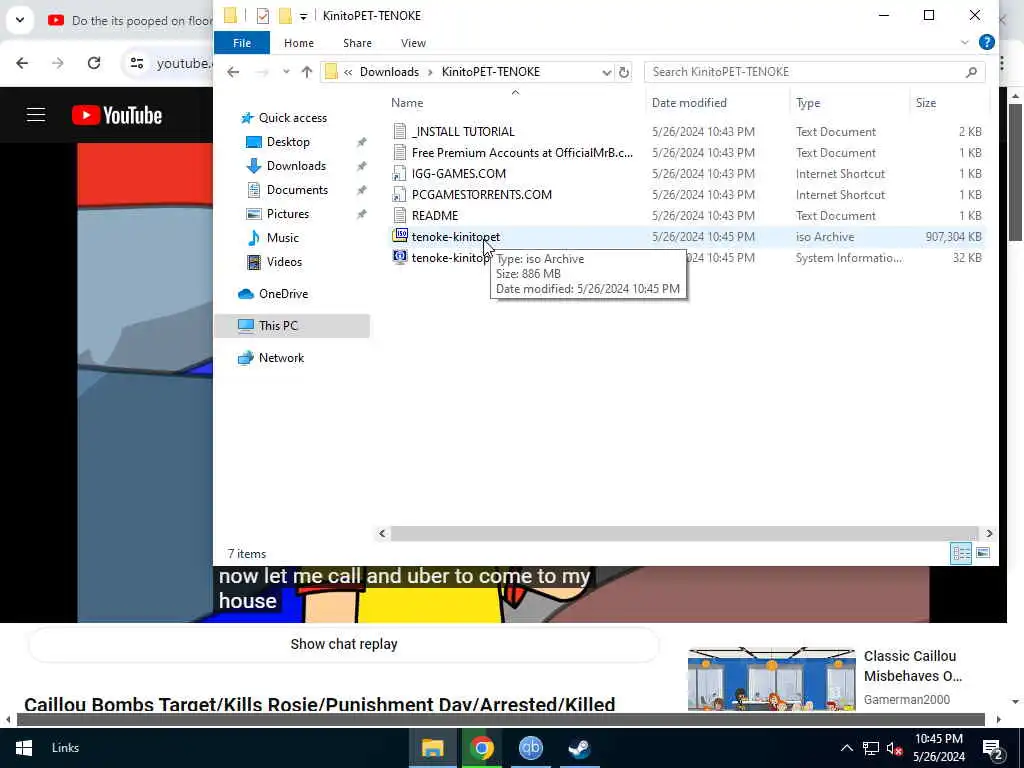Click the file list scroll right arrow
This screenshot has width=1024, height=768.
(x=989, y=534)
